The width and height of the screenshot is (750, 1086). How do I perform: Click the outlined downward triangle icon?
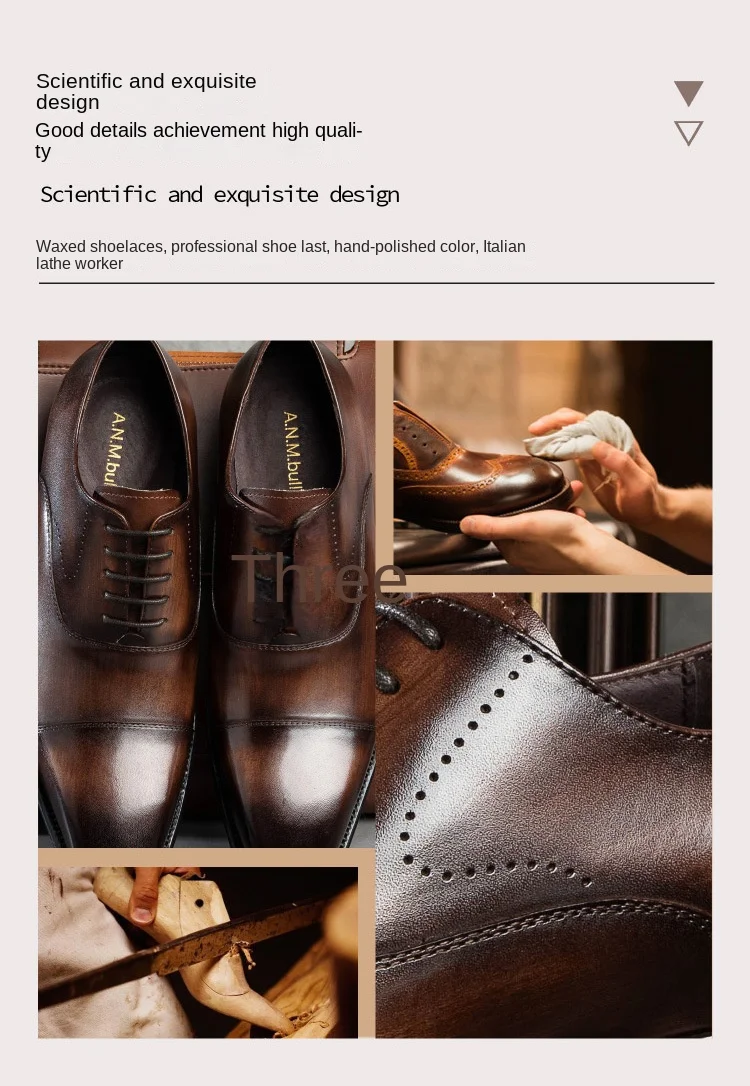coord(688,133)
